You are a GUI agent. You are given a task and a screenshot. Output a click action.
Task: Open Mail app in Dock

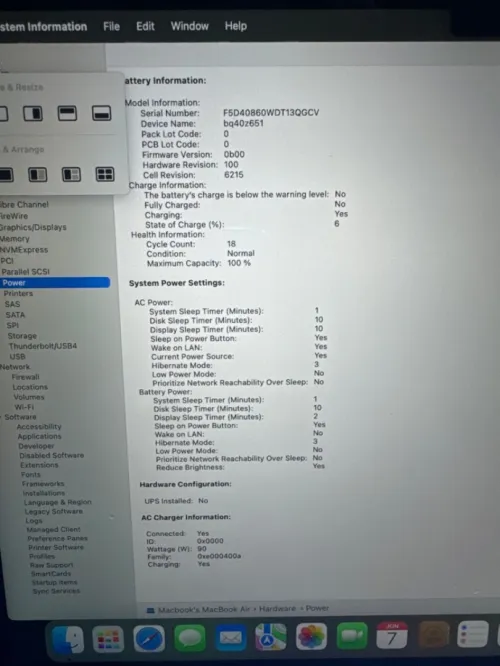pyautogui.click(x=230, y=638)
